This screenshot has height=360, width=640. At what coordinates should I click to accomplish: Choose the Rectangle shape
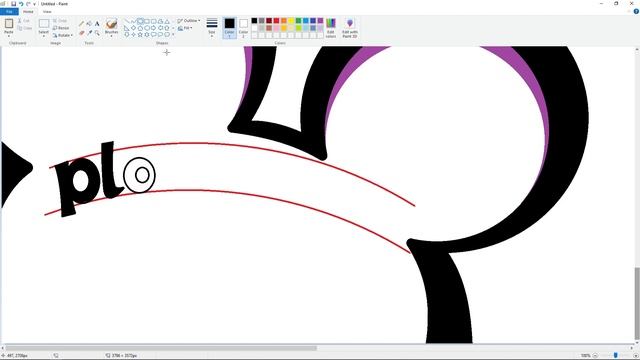tap(147, 21)
